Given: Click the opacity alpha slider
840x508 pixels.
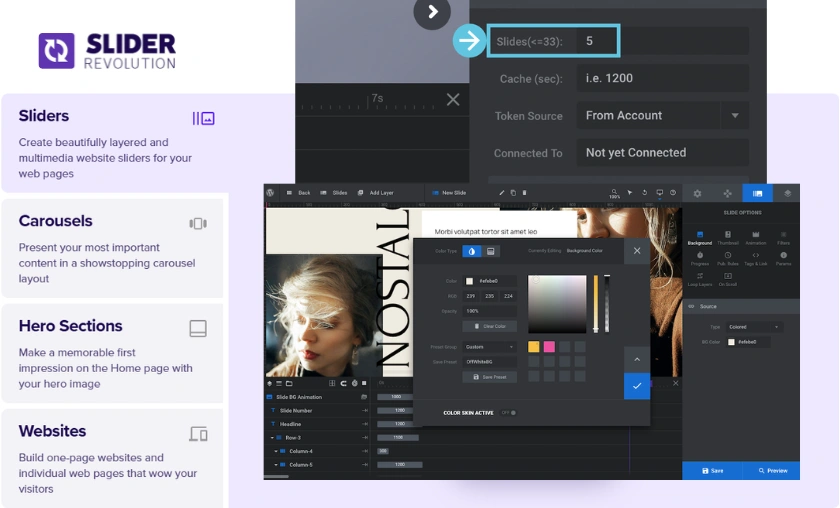Looking at the screenshot, I should (607, 304).
